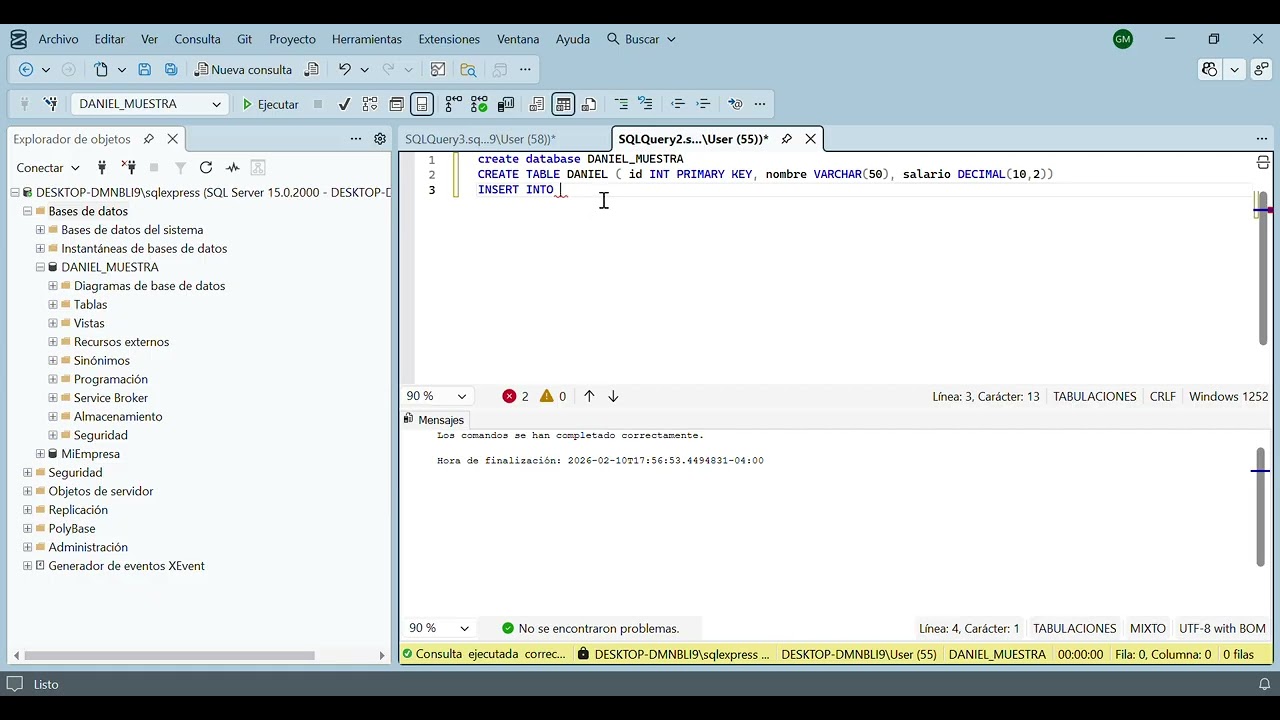Open the activity monitor pulse icon
The image size is (1280, 720).
[232, 168]
